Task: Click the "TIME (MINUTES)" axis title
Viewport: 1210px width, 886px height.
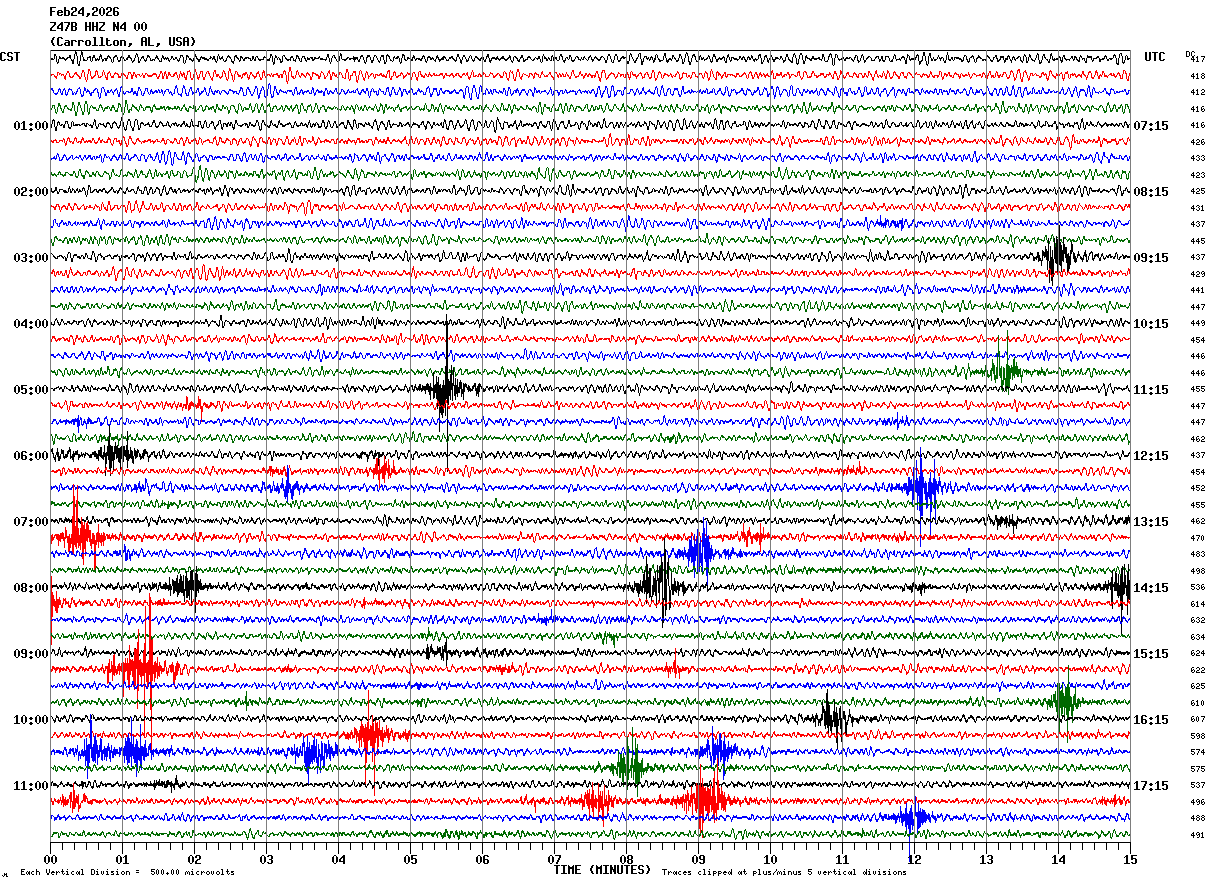Action: (x=602, y=870)
